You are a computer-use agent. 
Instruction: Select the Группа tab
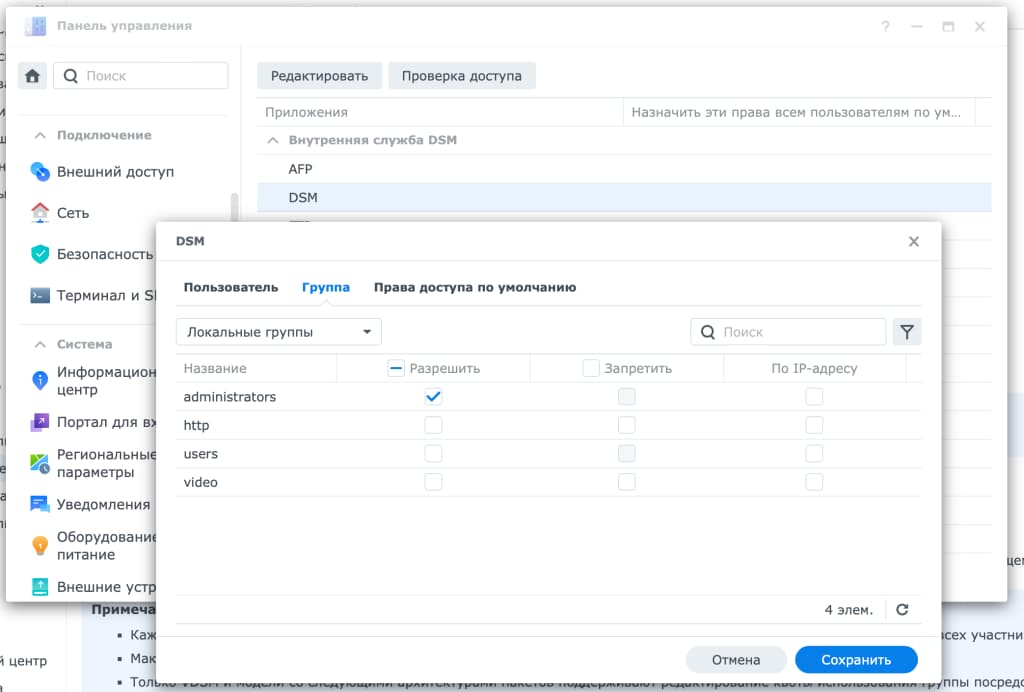pos(326,287)
